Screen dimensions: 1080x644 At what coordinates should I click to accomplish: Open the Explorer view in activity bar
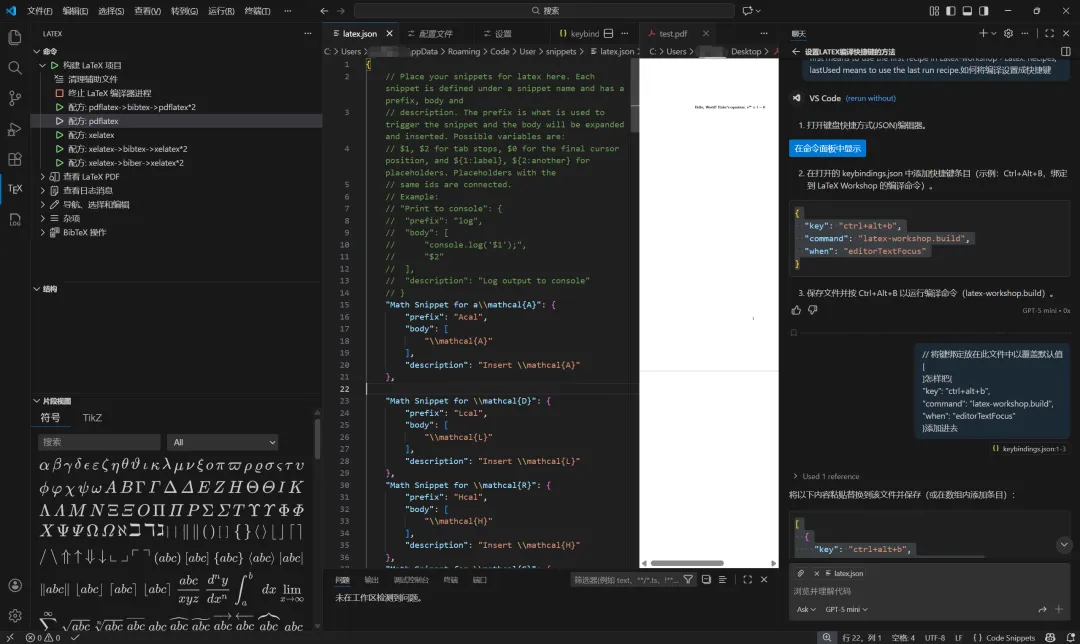click(x=15, y=37)
